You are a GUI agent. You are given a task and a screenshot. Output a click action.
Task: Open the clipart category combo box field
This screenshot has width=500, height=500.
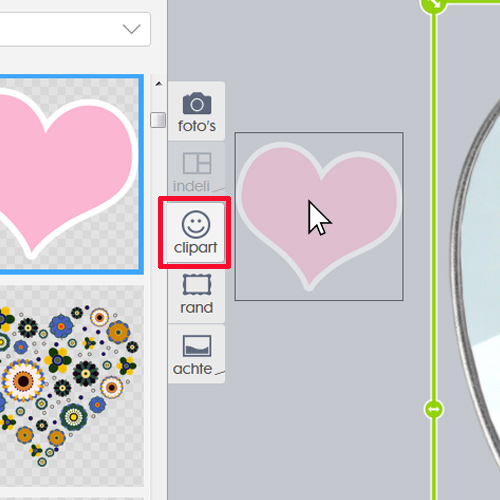pyautogui.click(x=75, y=29)
